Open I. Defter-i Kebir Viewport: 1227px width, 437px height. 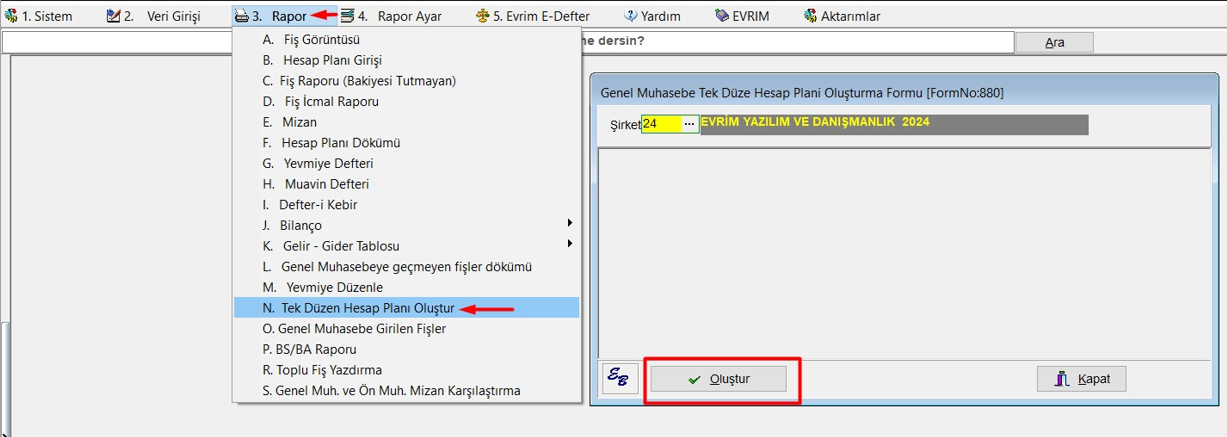click(406, 204)
